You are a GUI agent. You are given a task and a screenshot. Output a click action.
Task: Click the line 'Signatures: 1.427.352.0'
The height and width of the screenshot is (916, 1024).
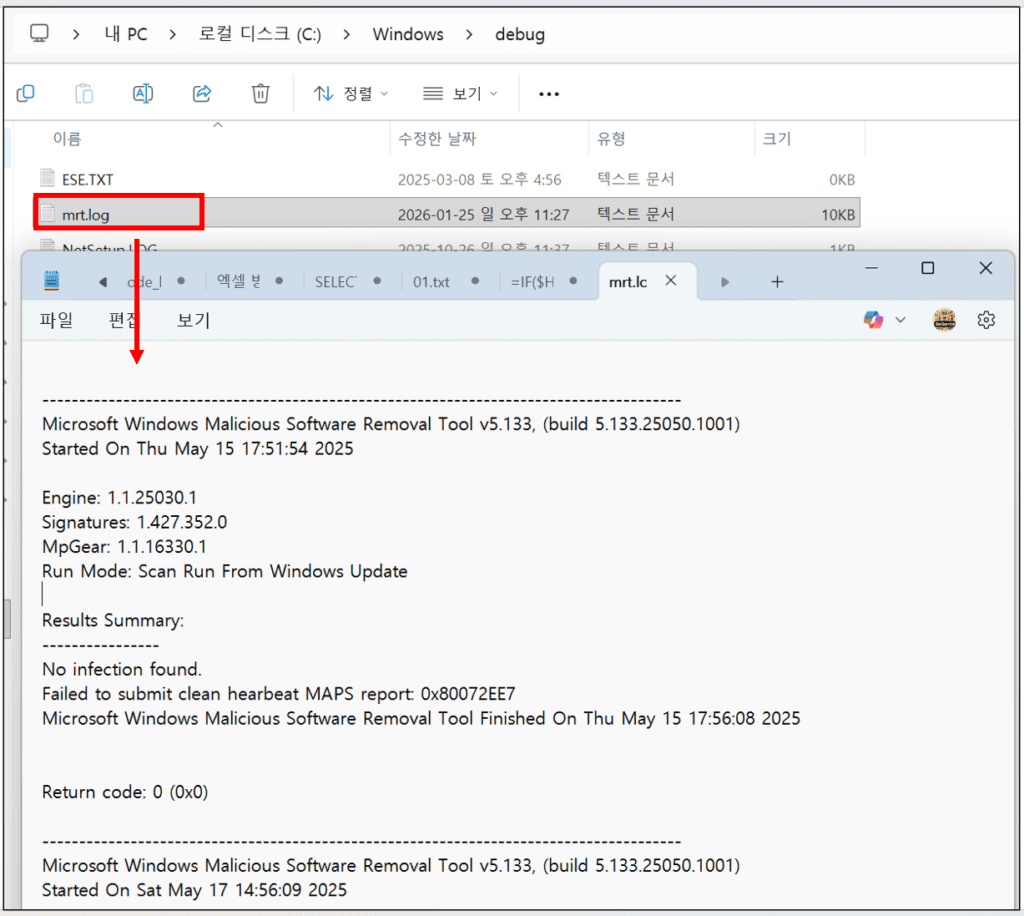point(135,522)
